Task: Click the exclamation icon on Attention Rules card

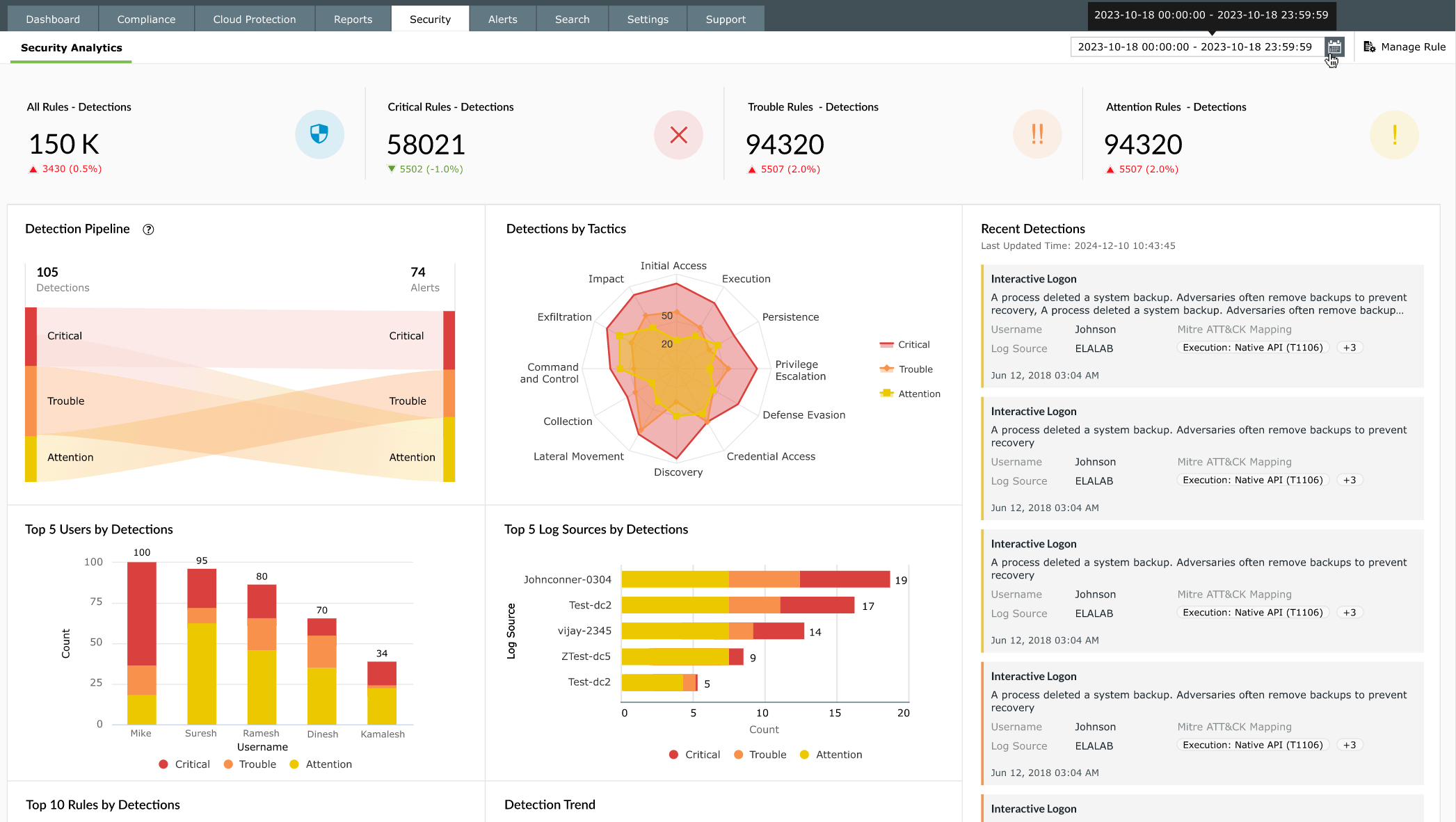Action: (x=1395, y=135)
